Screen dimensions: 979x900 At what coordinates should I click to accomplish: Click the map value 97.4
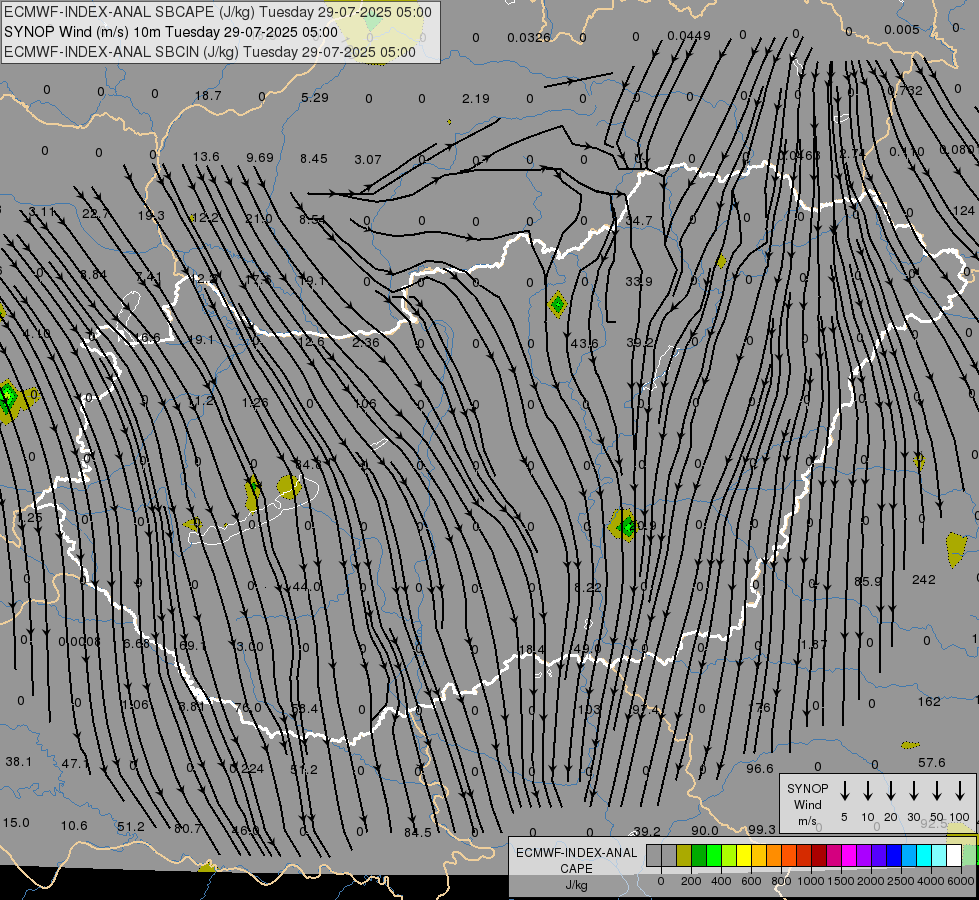click(x=646, y=710)
